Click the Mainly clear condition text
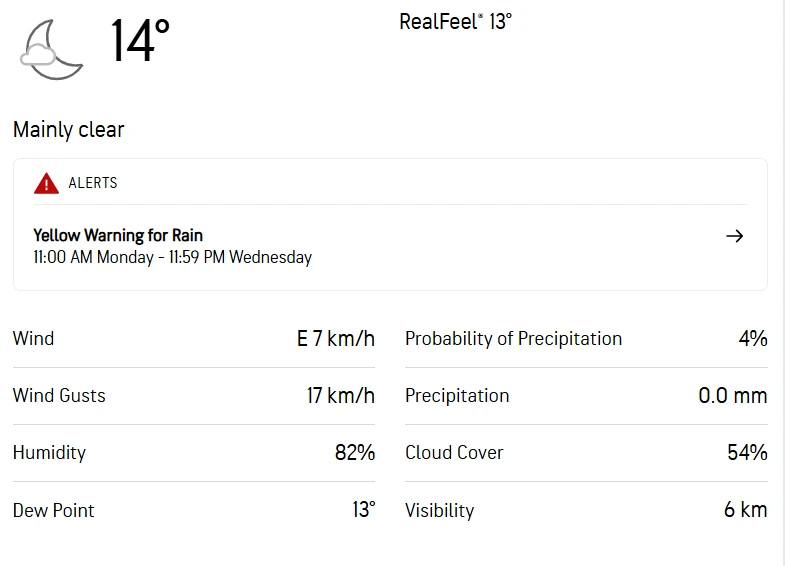 [x=69, y=130]
